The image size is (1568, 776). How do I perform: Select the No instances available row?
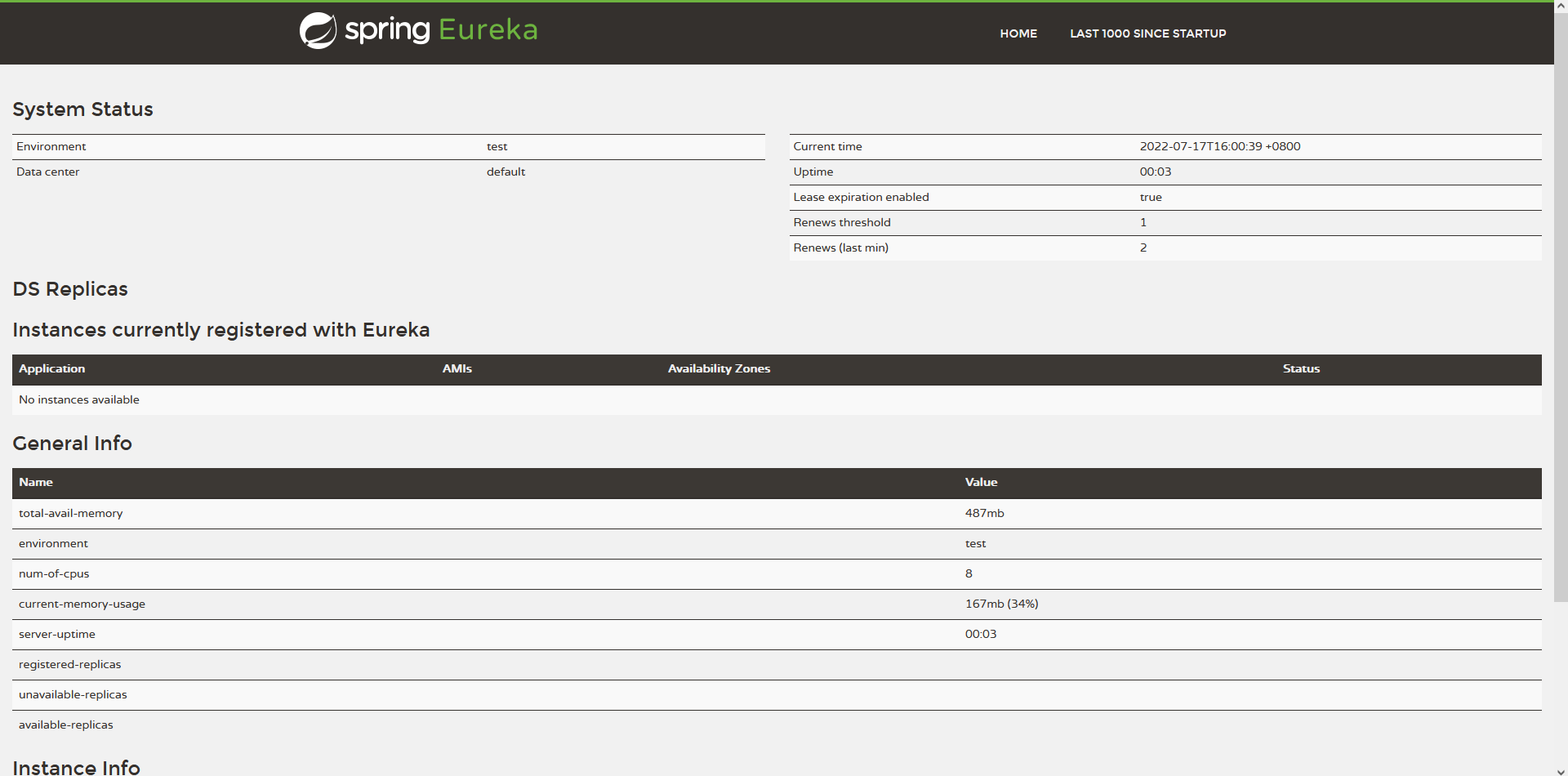pyautogui.click(x=79, y=400)
